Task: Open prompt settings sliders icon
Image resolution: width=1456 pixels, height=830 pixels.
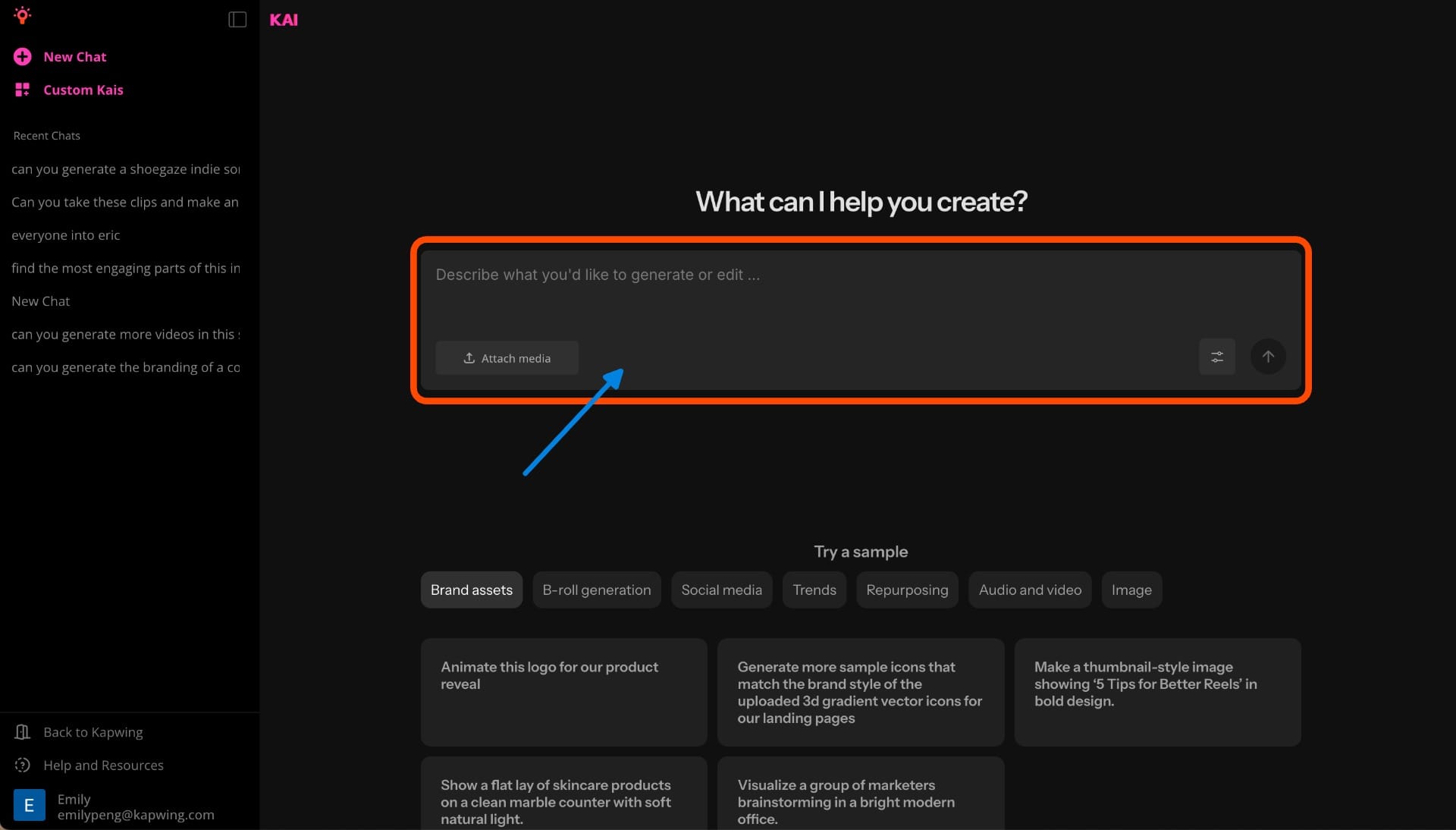Action: 1216,357
